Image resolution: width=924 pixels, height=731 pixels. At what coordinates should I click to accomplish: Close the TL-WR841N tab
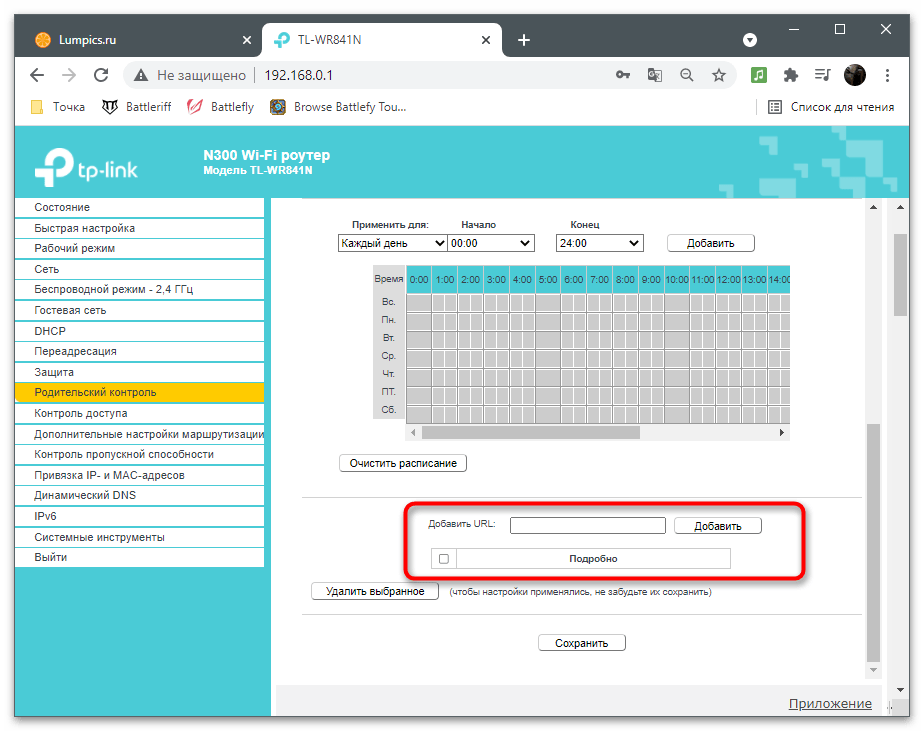486,40
